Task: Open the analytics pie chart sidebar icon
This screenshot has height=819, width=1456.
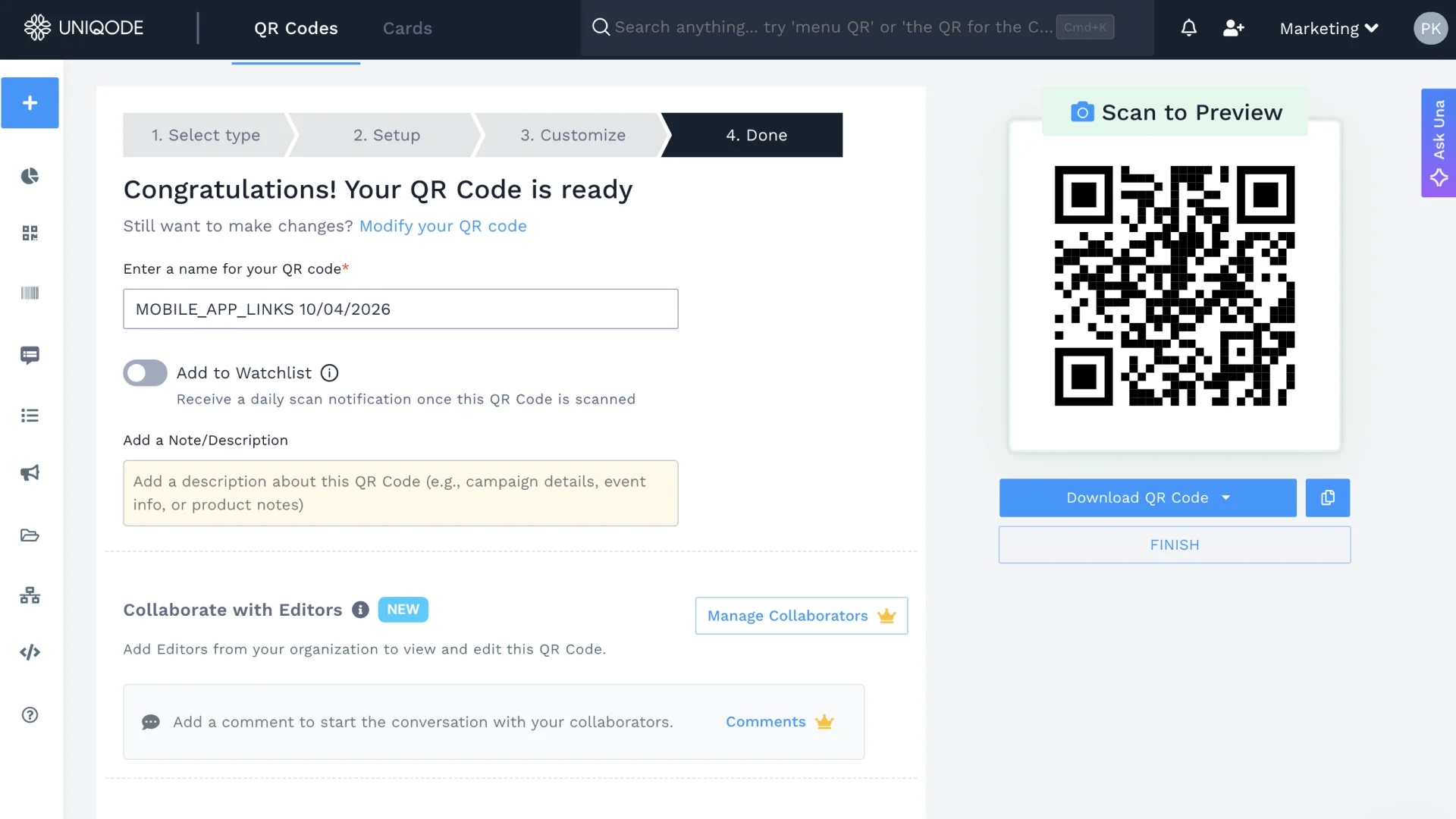Action: pos(30,176)
